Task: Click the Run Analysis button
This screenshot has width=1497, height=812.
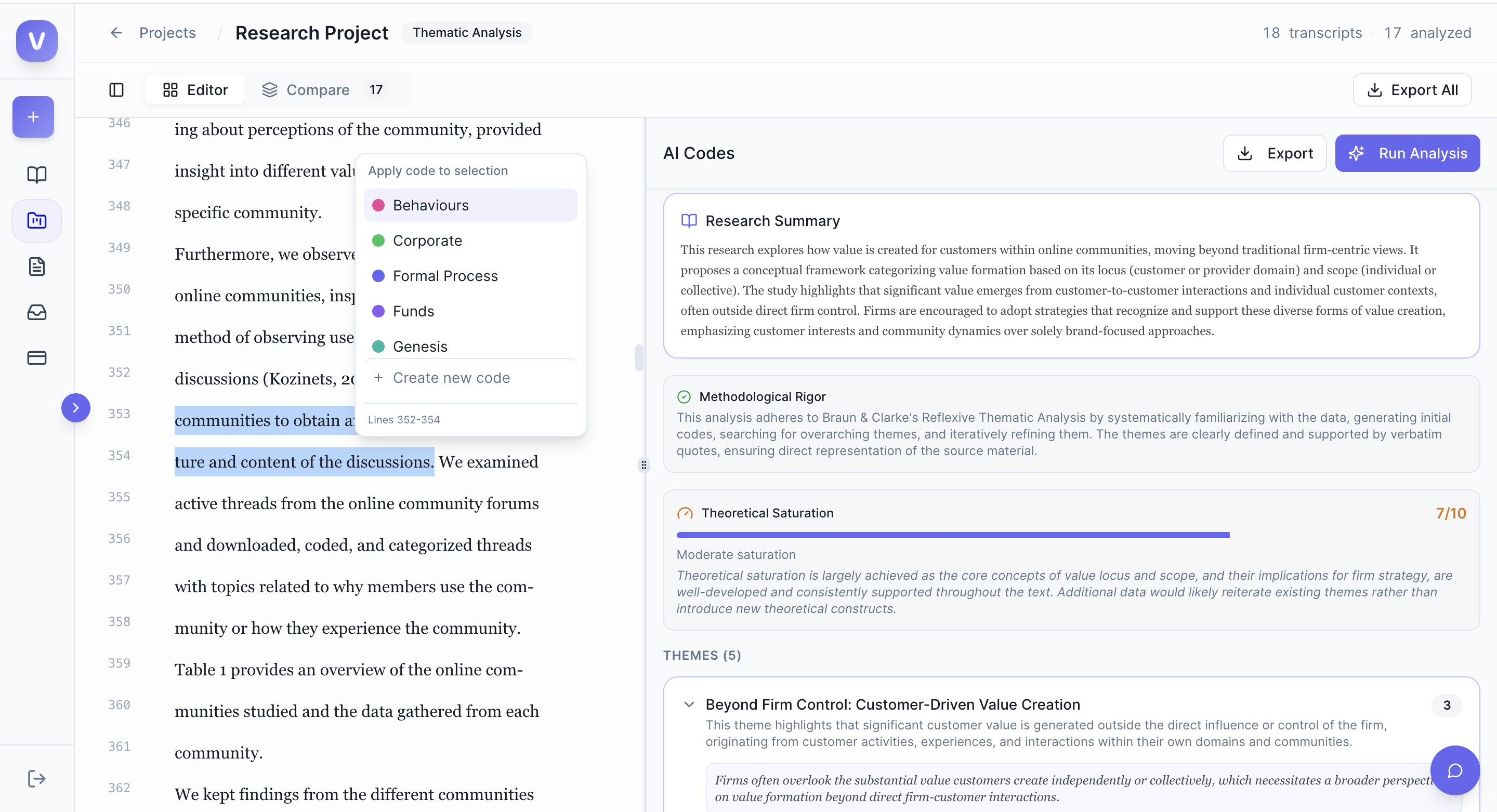Action: pos(1408,153)
